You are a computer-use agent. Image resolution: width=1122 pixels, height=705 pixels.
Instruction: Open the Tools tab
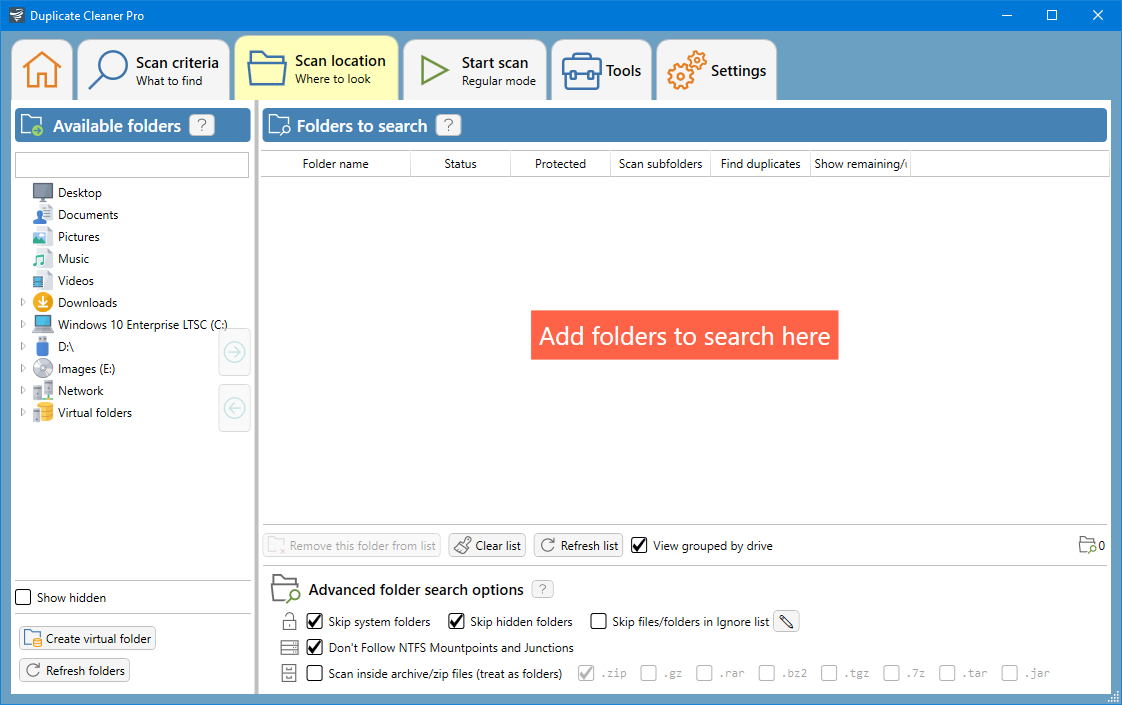[602, 70]
